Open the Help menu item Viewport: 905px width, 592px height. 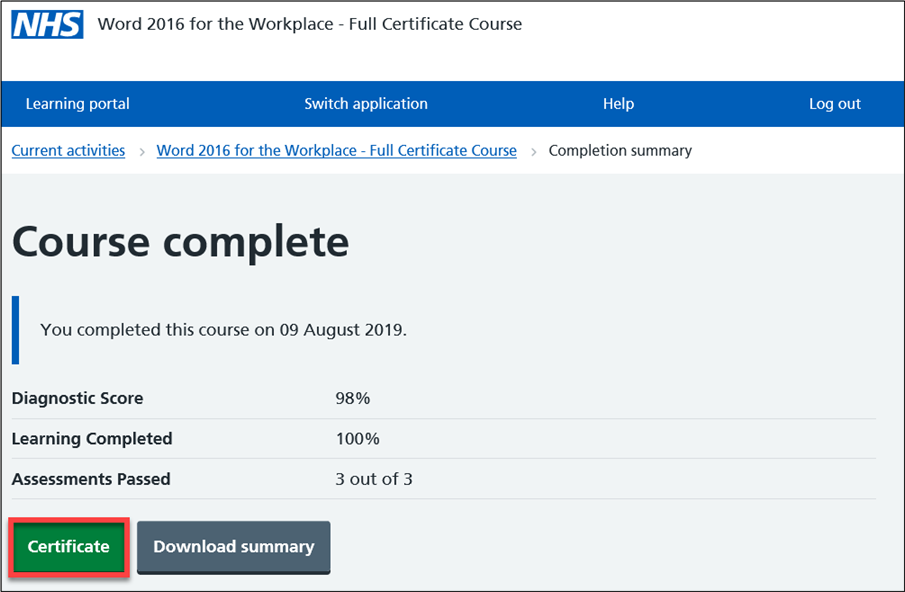618,104
